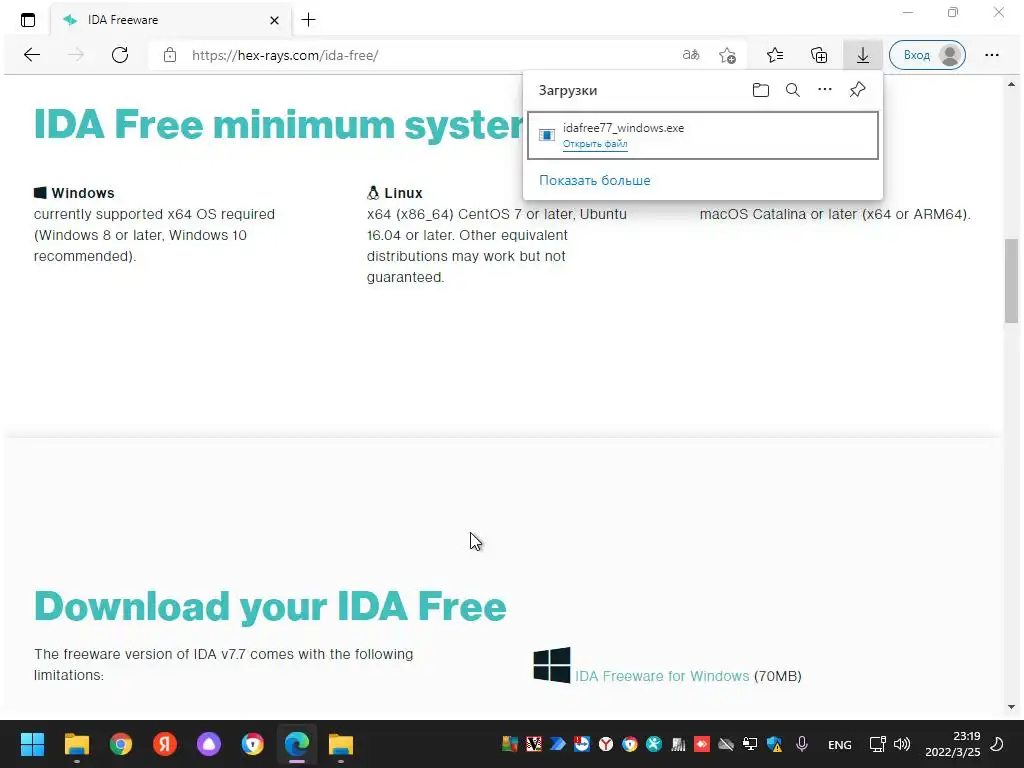The width and height of the screenshot is (1024, 768).
Task: Click the Linux heading in requirements
Action: coord(403,193)
